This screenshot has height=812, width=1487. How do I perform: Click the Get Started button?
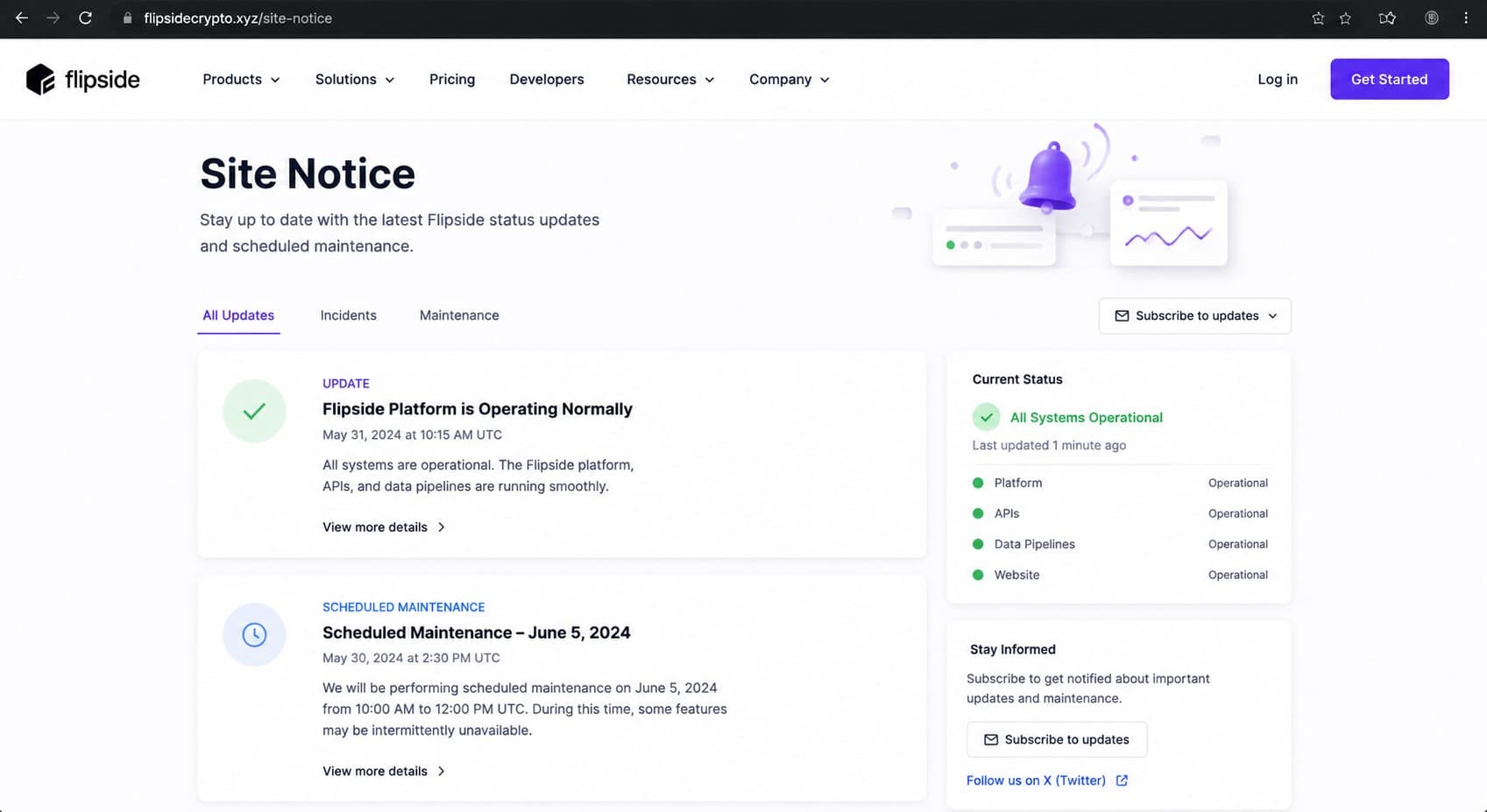click(x=1390, y=79)
